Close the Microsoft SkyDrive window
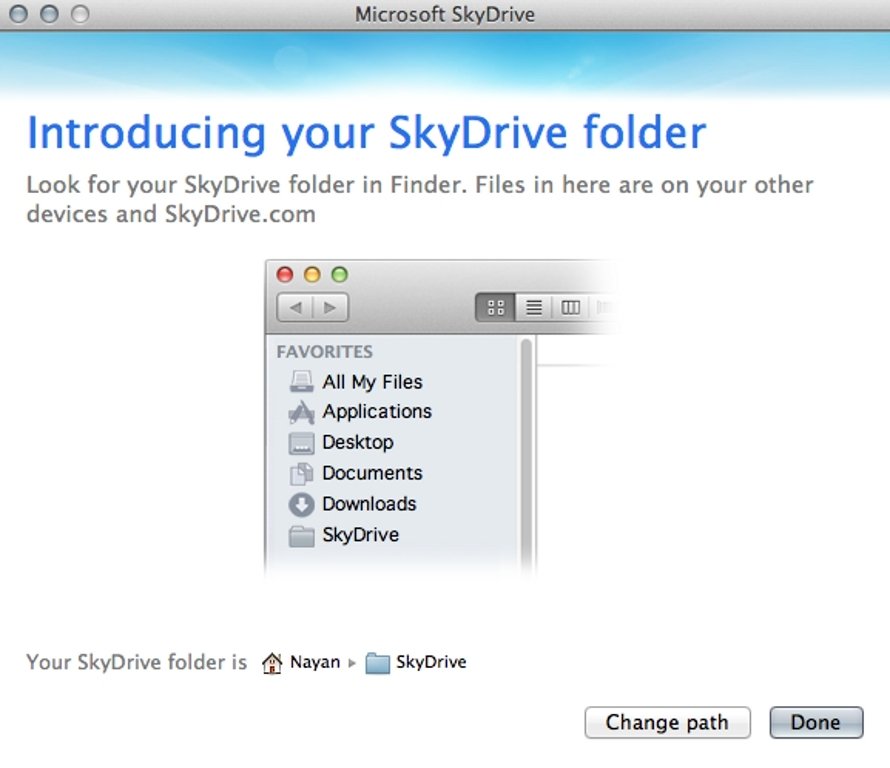 [x=19, y=14]
